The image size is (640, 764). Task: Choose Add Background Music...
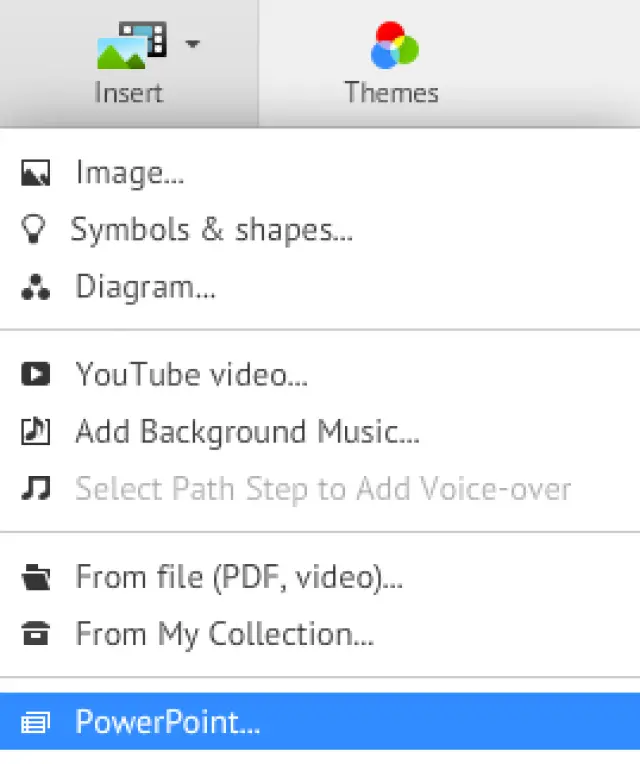(x=247, y=432)
